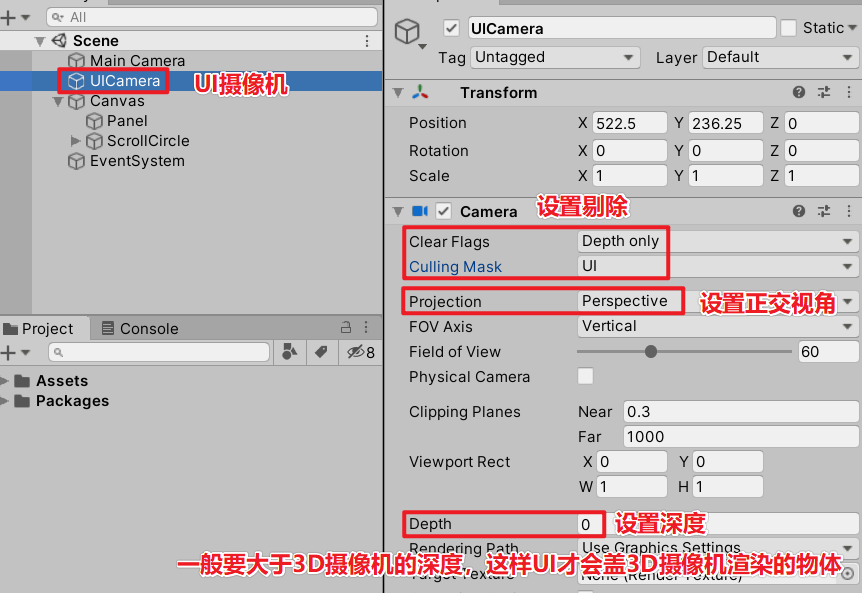Open the Transform help reference icon

coord(799,92)
